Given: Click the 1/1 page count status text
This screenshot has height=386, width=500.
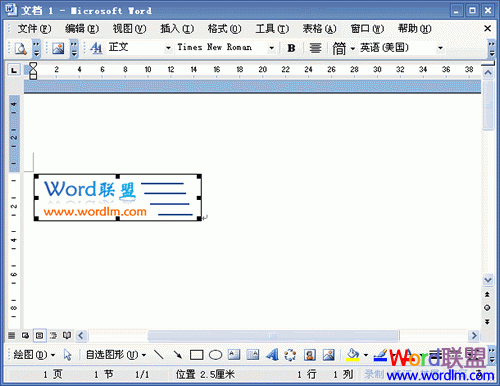Looking at the screenshot, I should [x=142, y=375].
